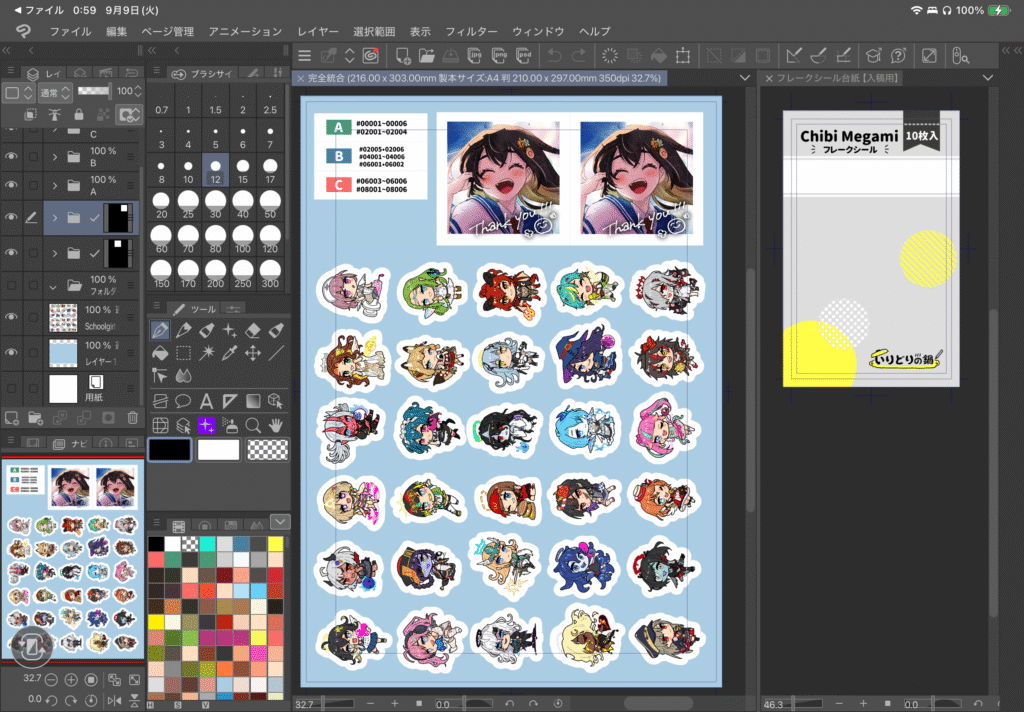Select the Gradient tool
The height and width of the screenshot is (712, 1024).
coord(253,401)
